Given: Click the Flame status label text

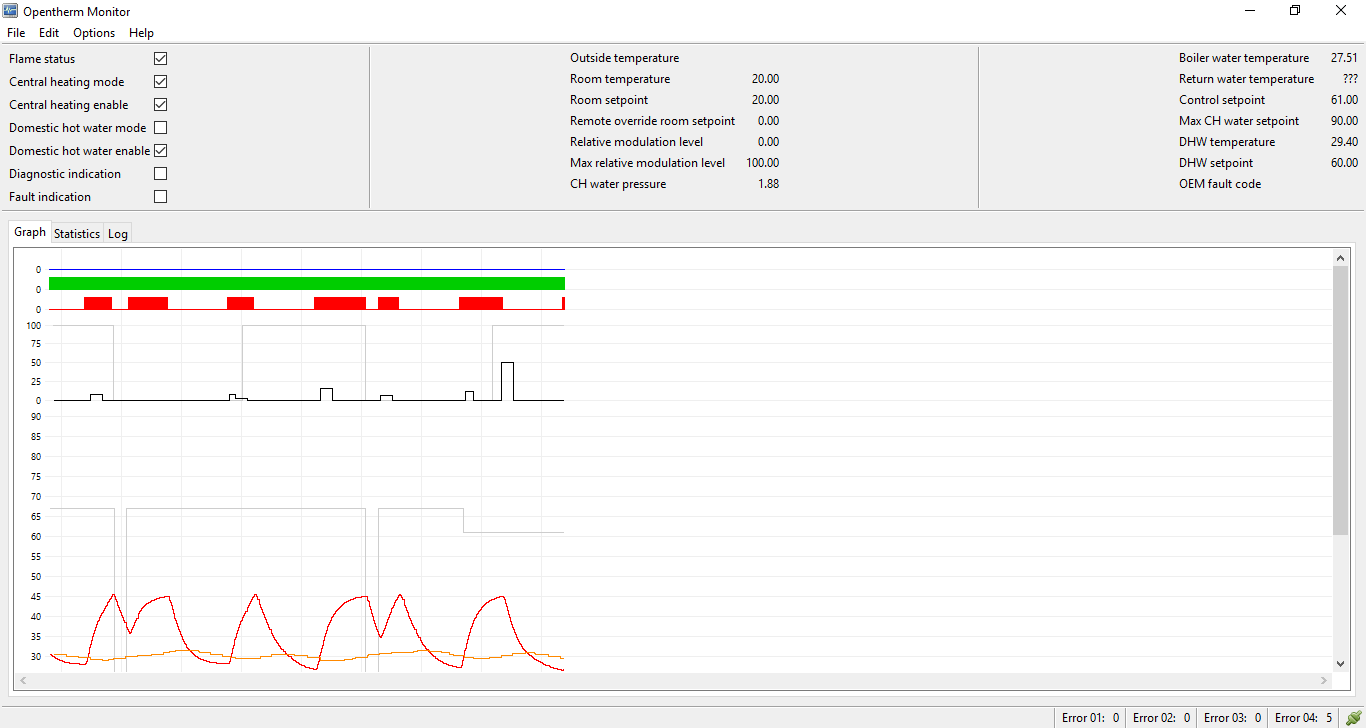Looking at the screenshot, I should click(x=42, y=59).
